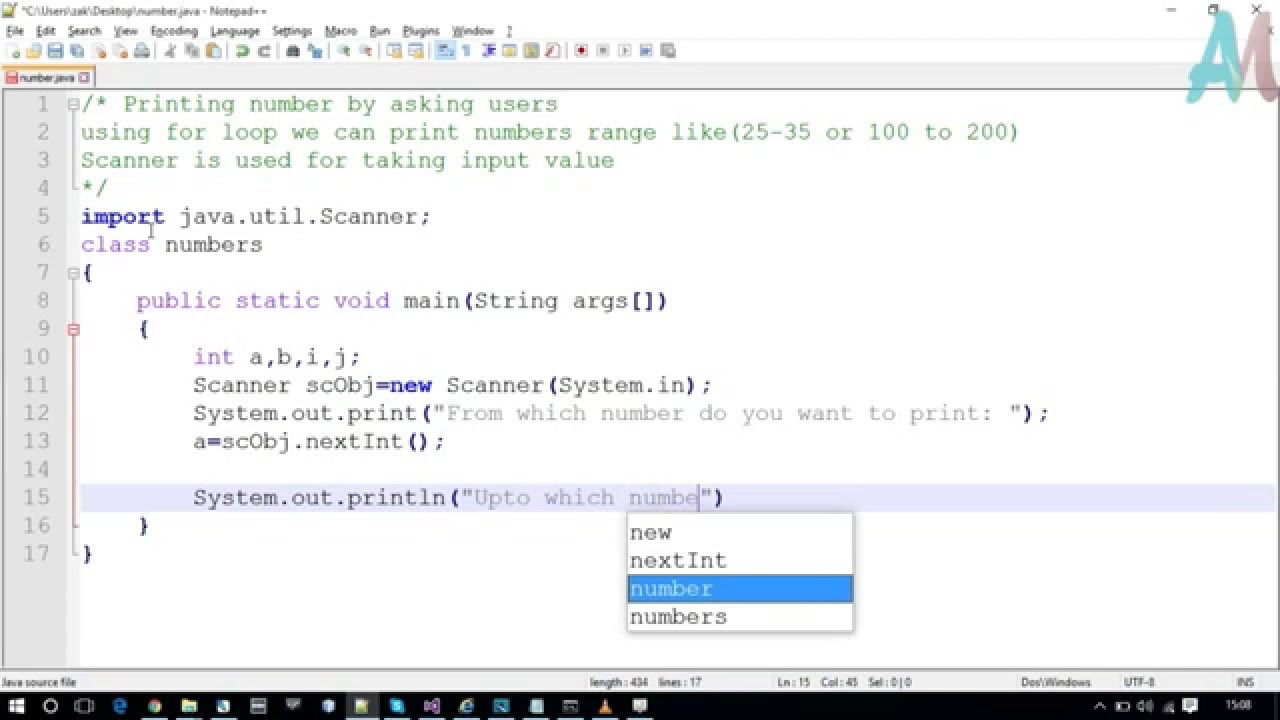This screenshot has width=1280, height=720.
Task: Open the Edit menu
Action: 46,31
